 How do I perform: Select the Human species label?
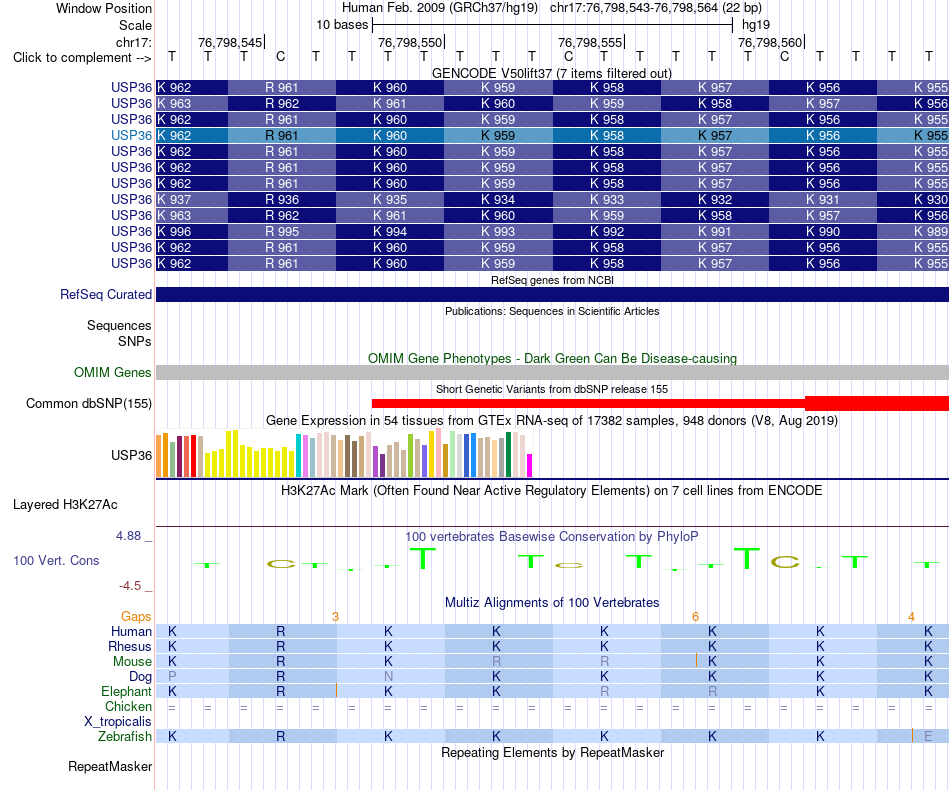tap(131, 631)
